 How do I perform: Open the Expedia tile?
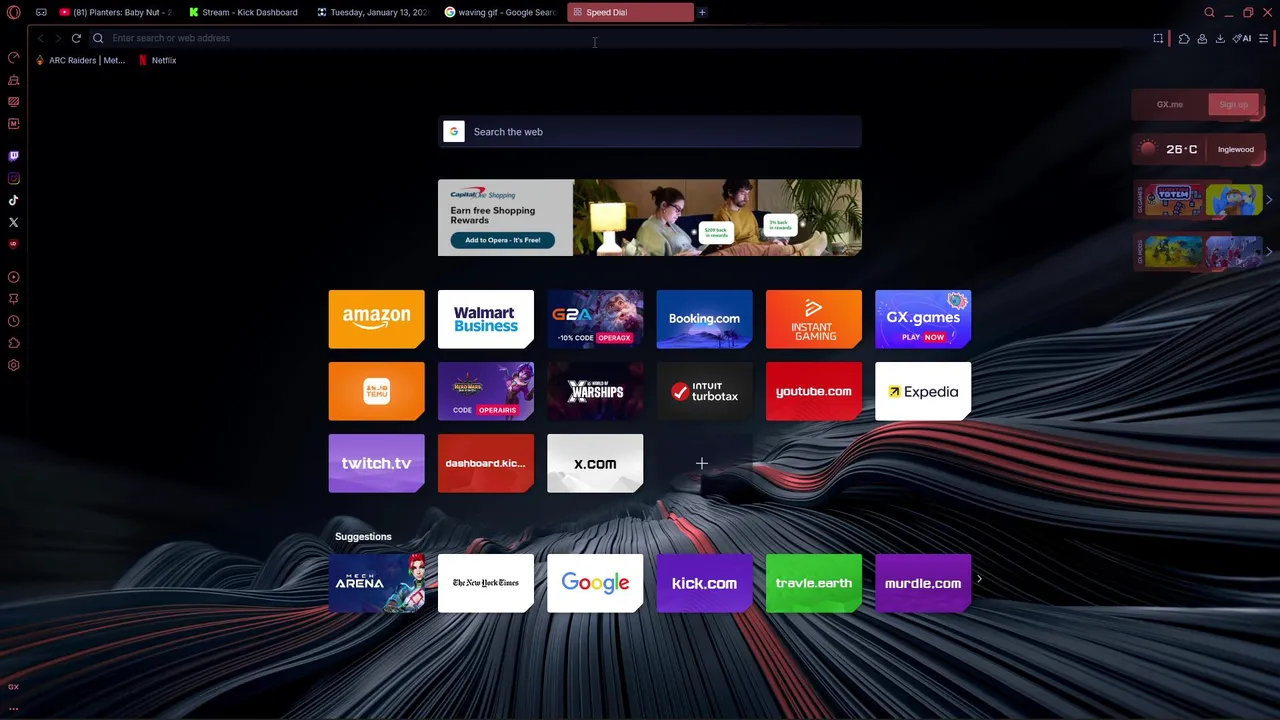(x=923, y=391)
